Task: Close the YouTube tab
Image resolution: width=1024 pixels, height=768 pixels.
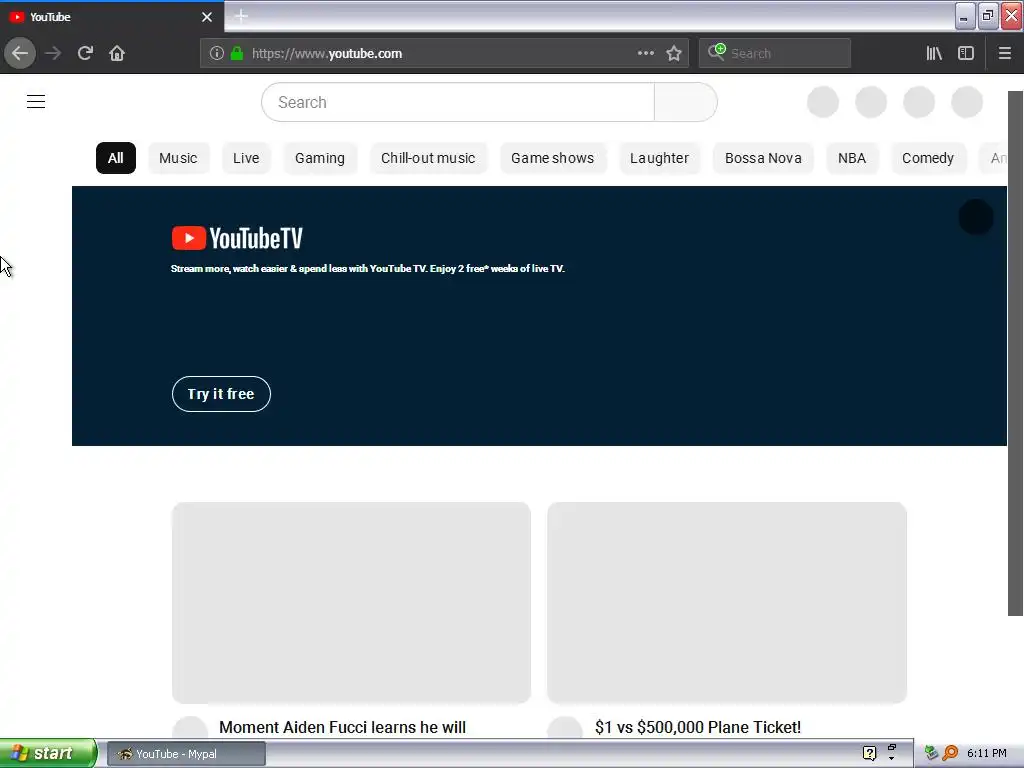Action: (207, 17)
